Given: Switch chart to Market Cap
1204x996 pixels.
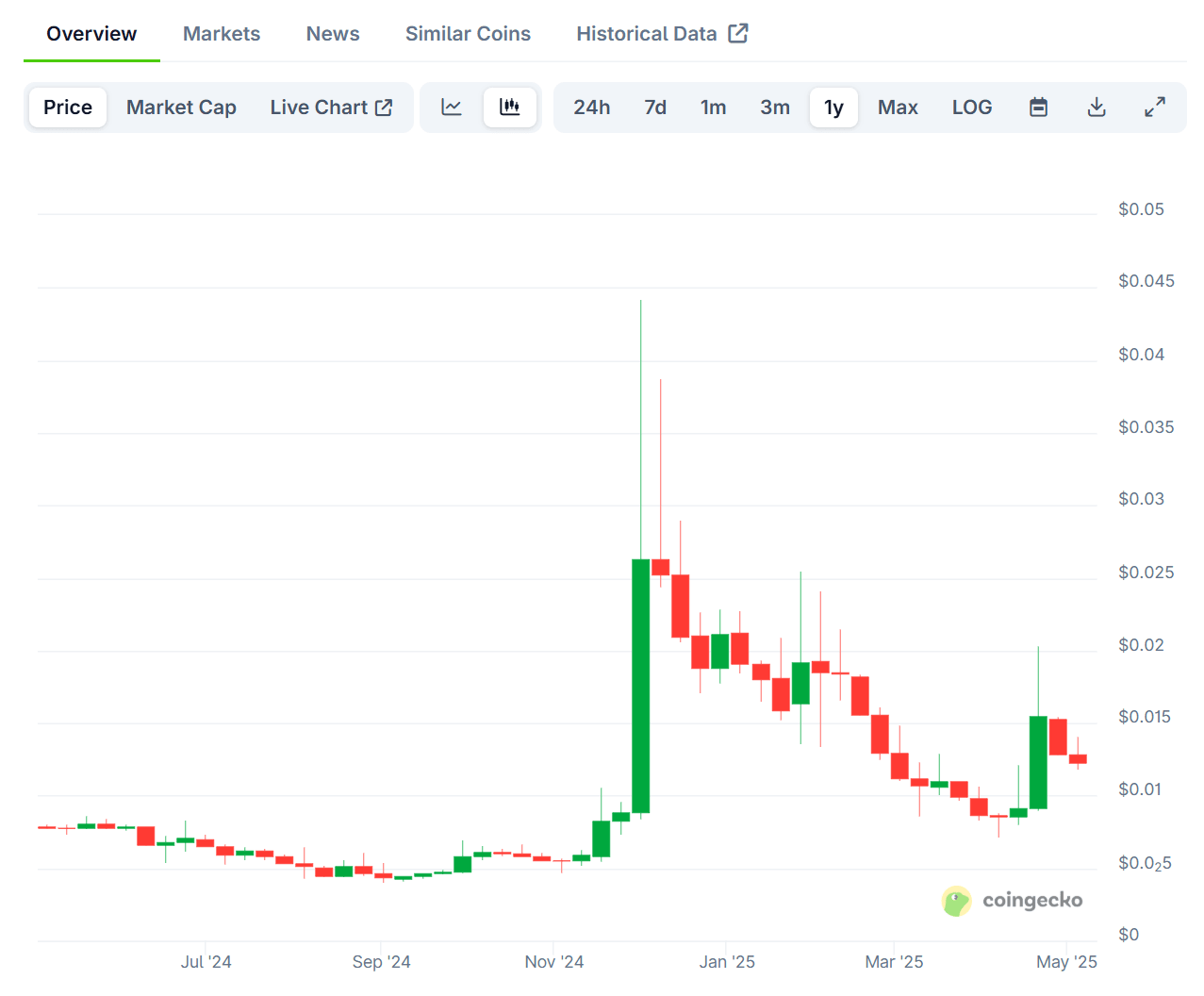Looking at the screenshot, I should [181, 108].
